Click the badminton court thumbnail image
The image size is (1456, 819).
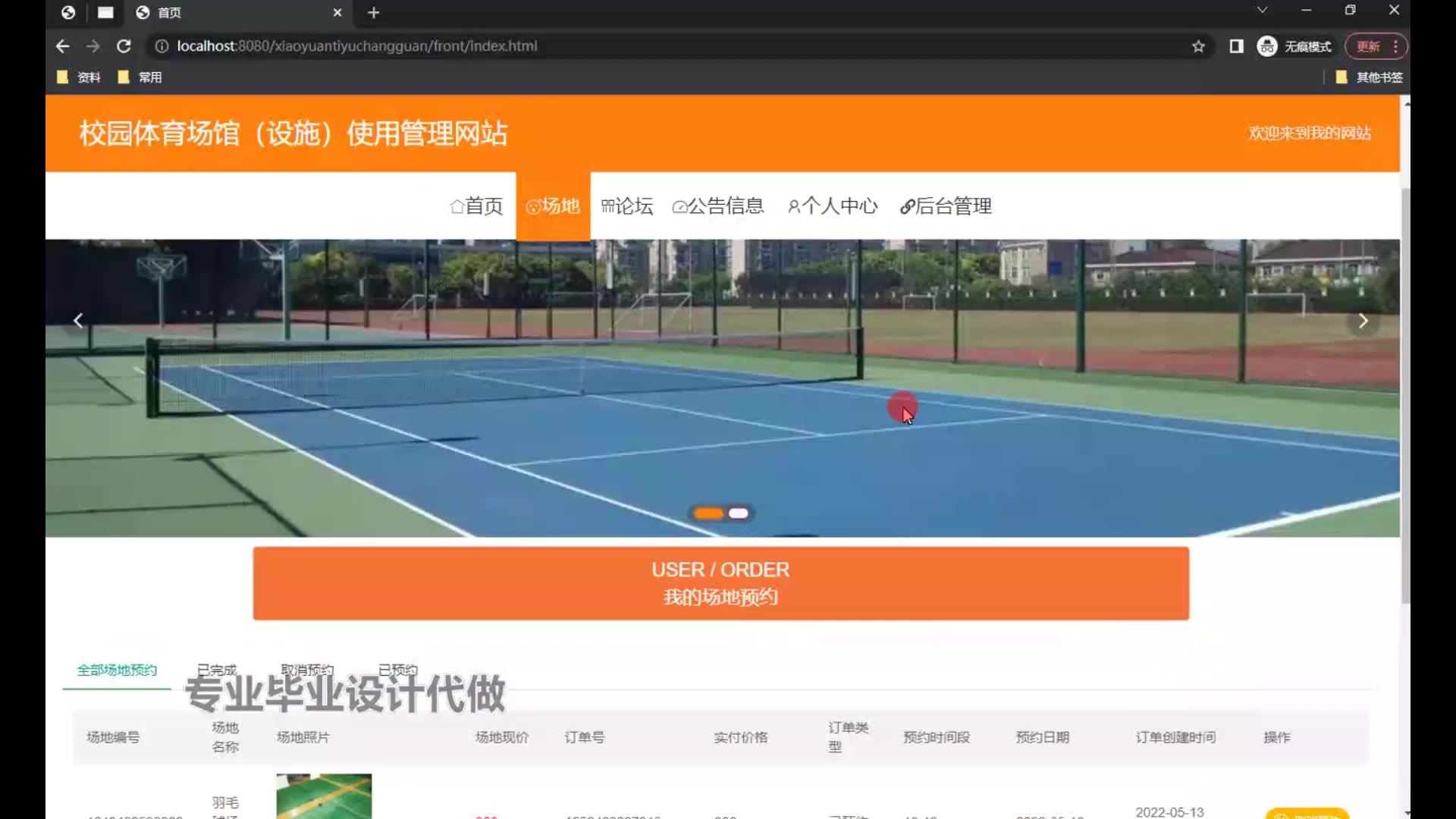324,795
